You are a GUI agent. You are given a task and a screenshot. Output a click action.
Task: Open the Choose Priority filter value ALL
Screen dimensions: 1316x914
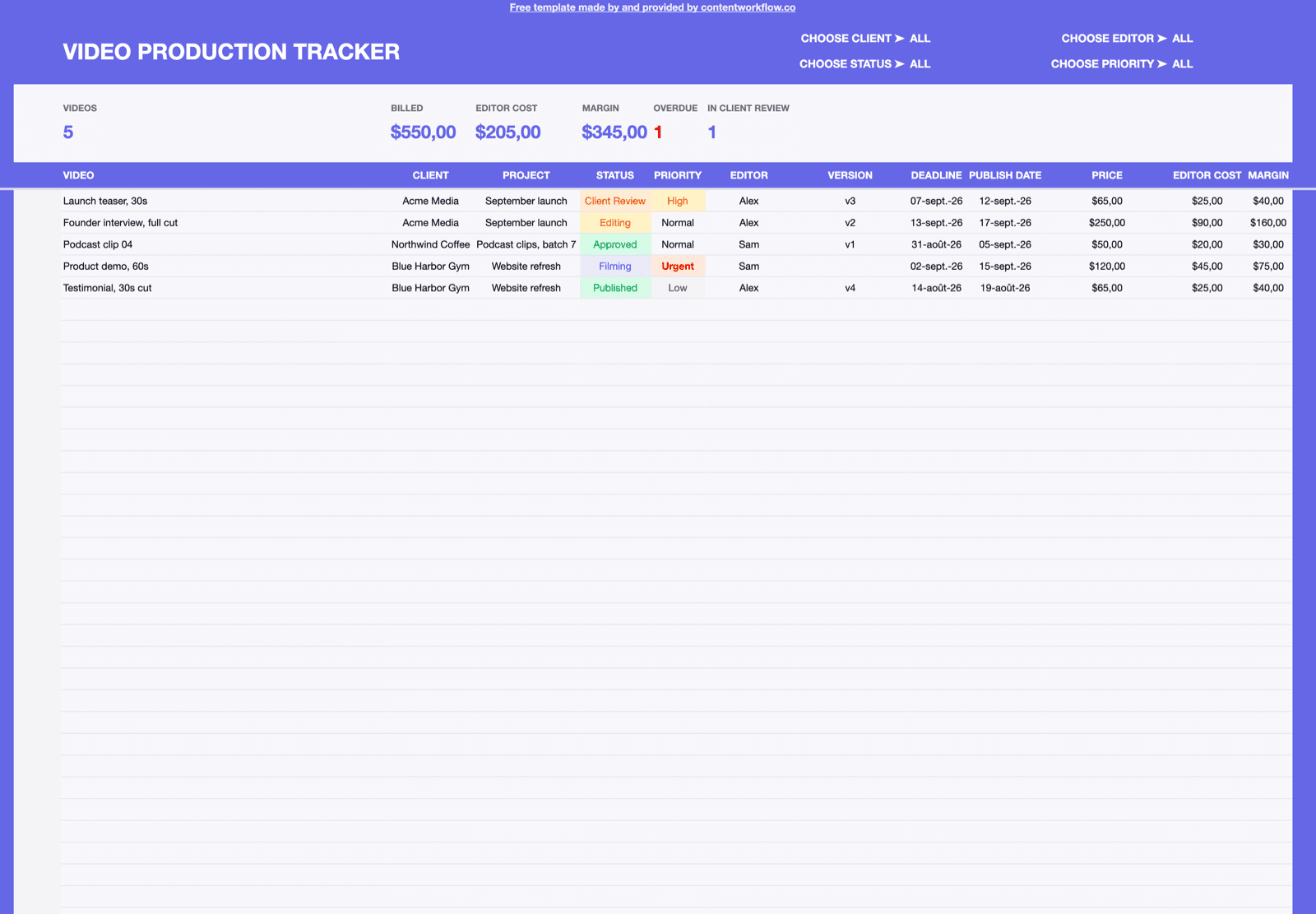point(1182,64)
